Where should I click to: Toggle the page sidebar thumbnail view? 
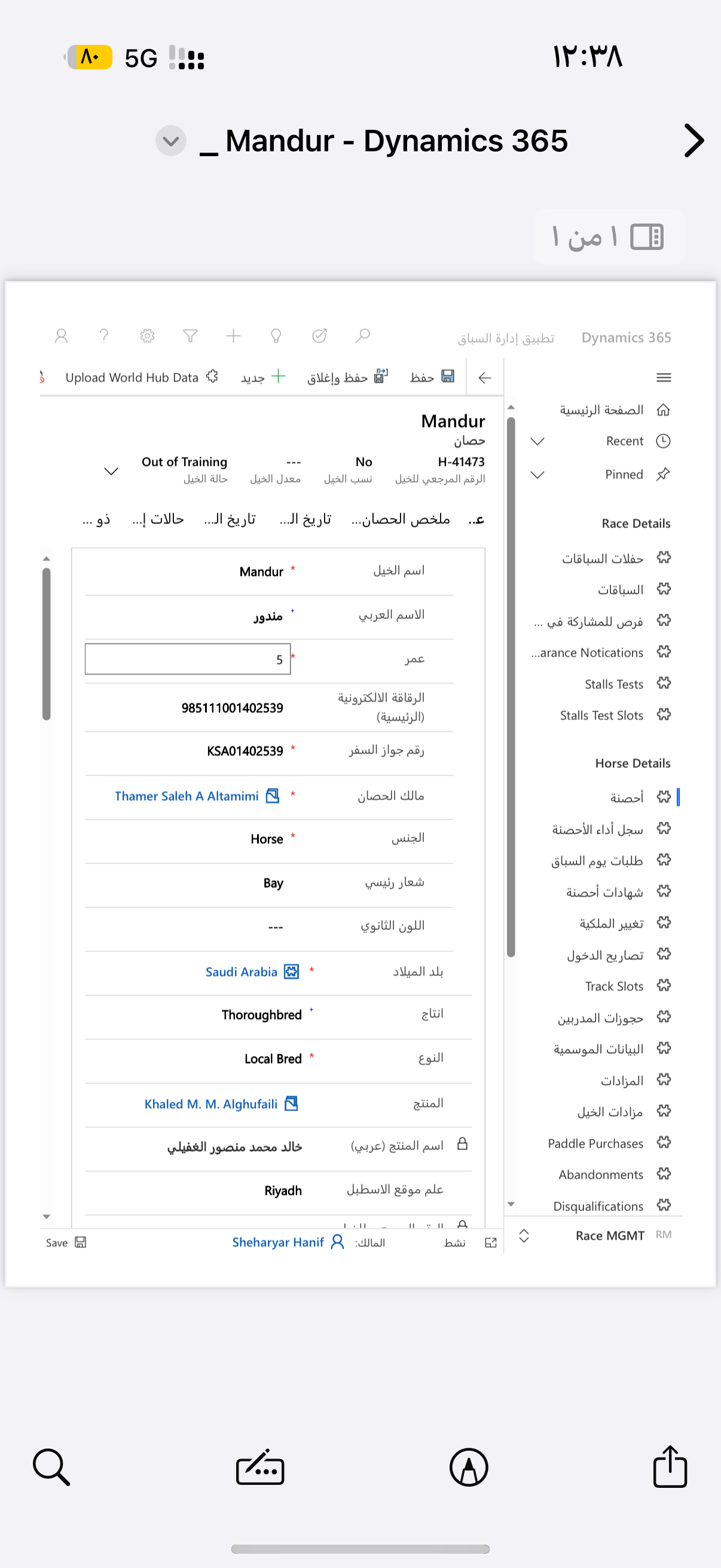(646, 237)
